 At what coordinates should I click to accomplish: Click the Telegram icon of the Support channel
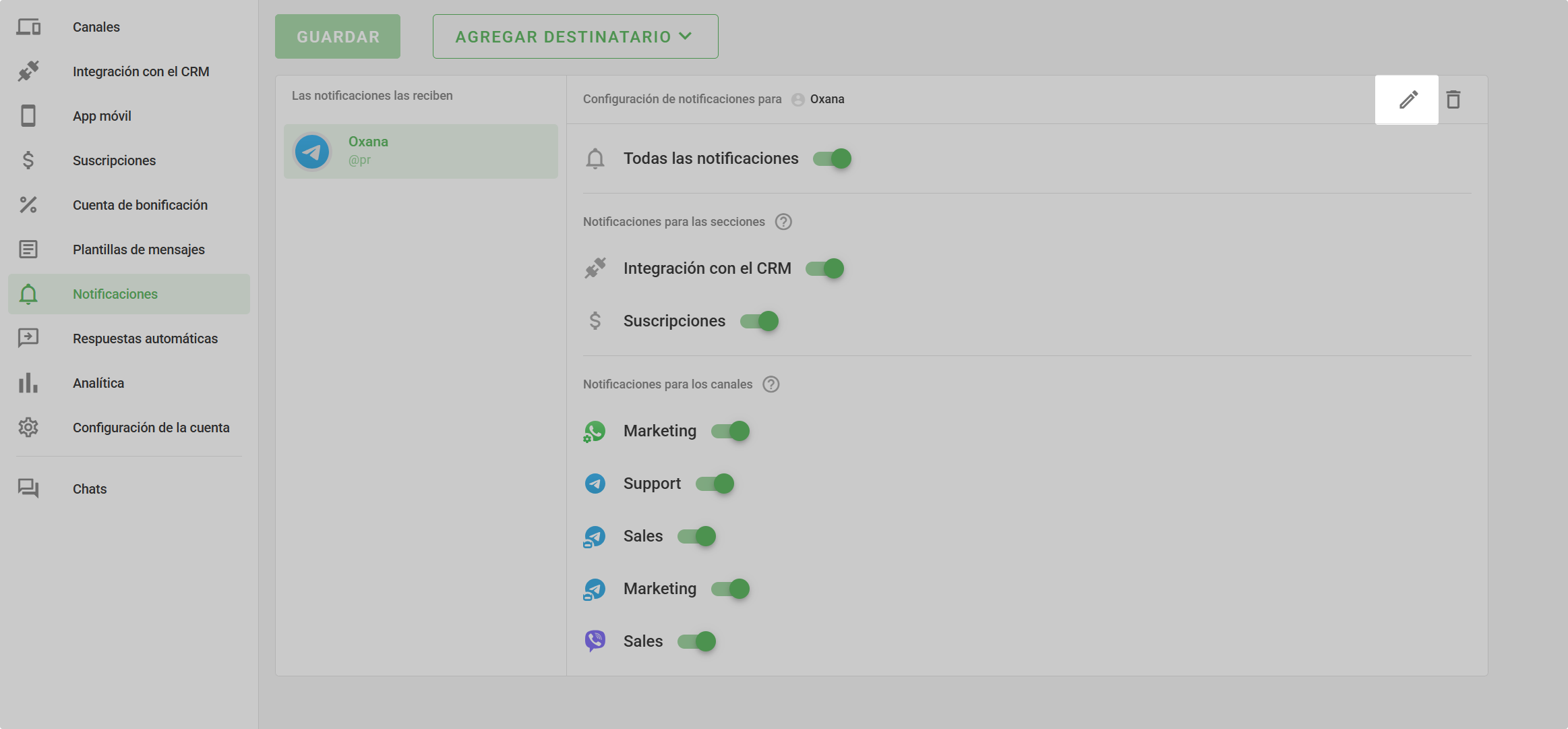click(x=595, y=484)
